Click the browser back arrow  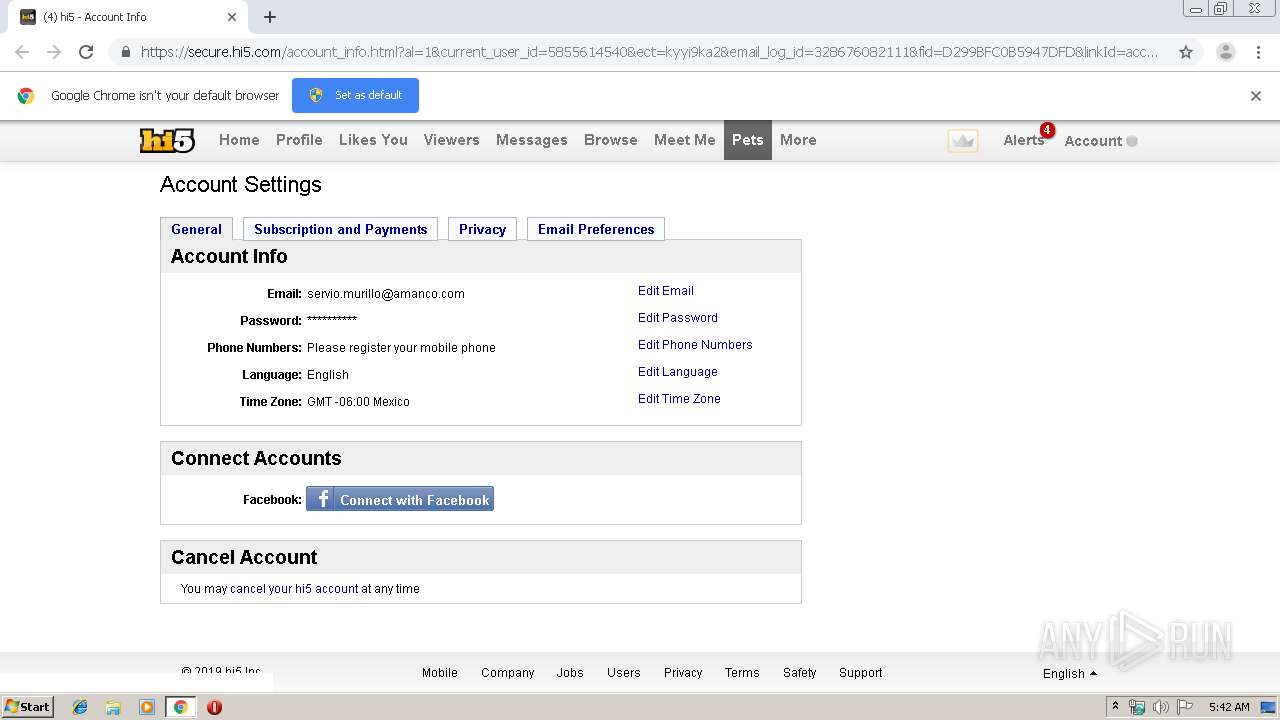tap(22, 52)
